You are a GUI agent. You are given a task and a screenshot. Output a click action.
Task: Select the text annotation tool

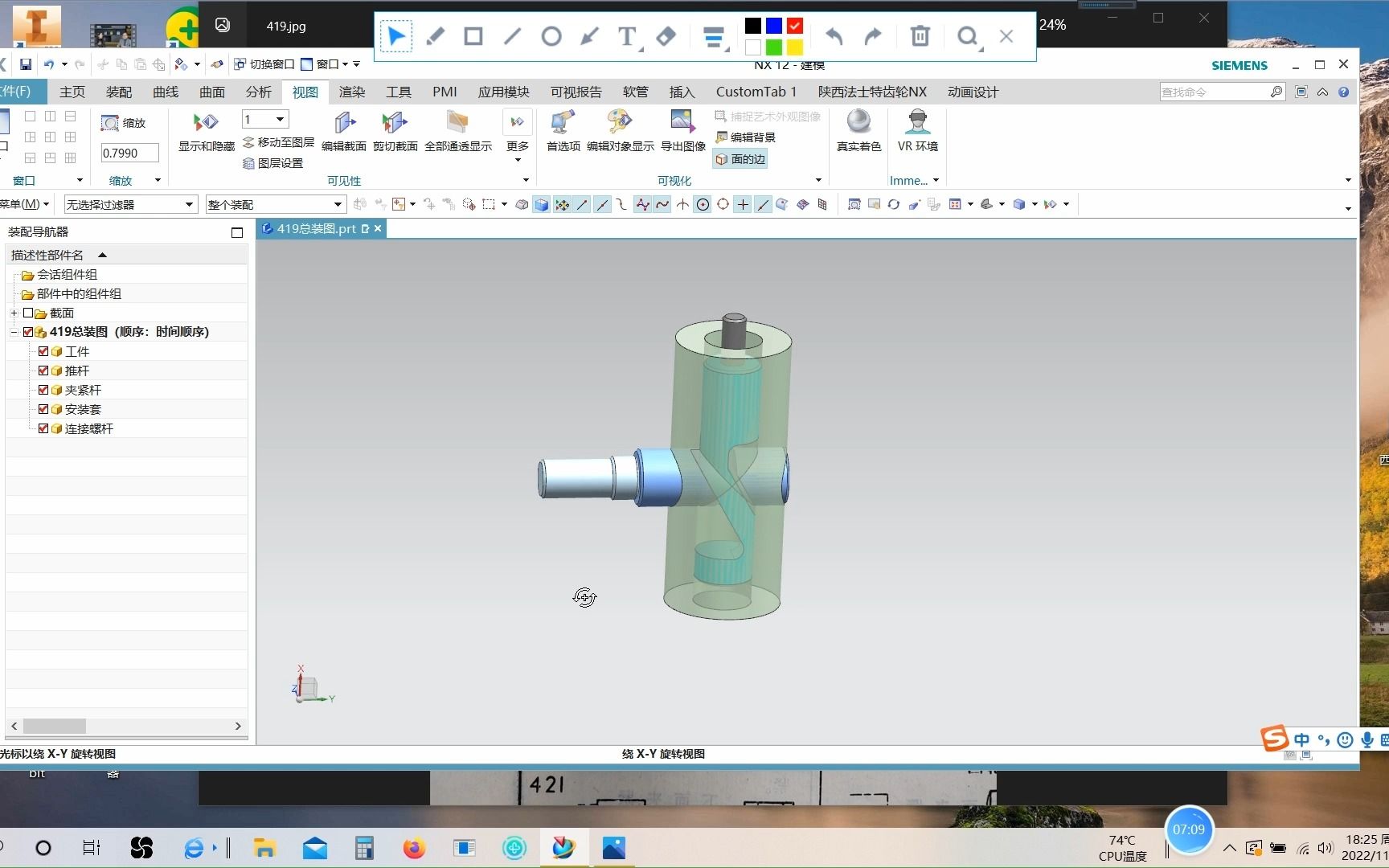[627, 36]
